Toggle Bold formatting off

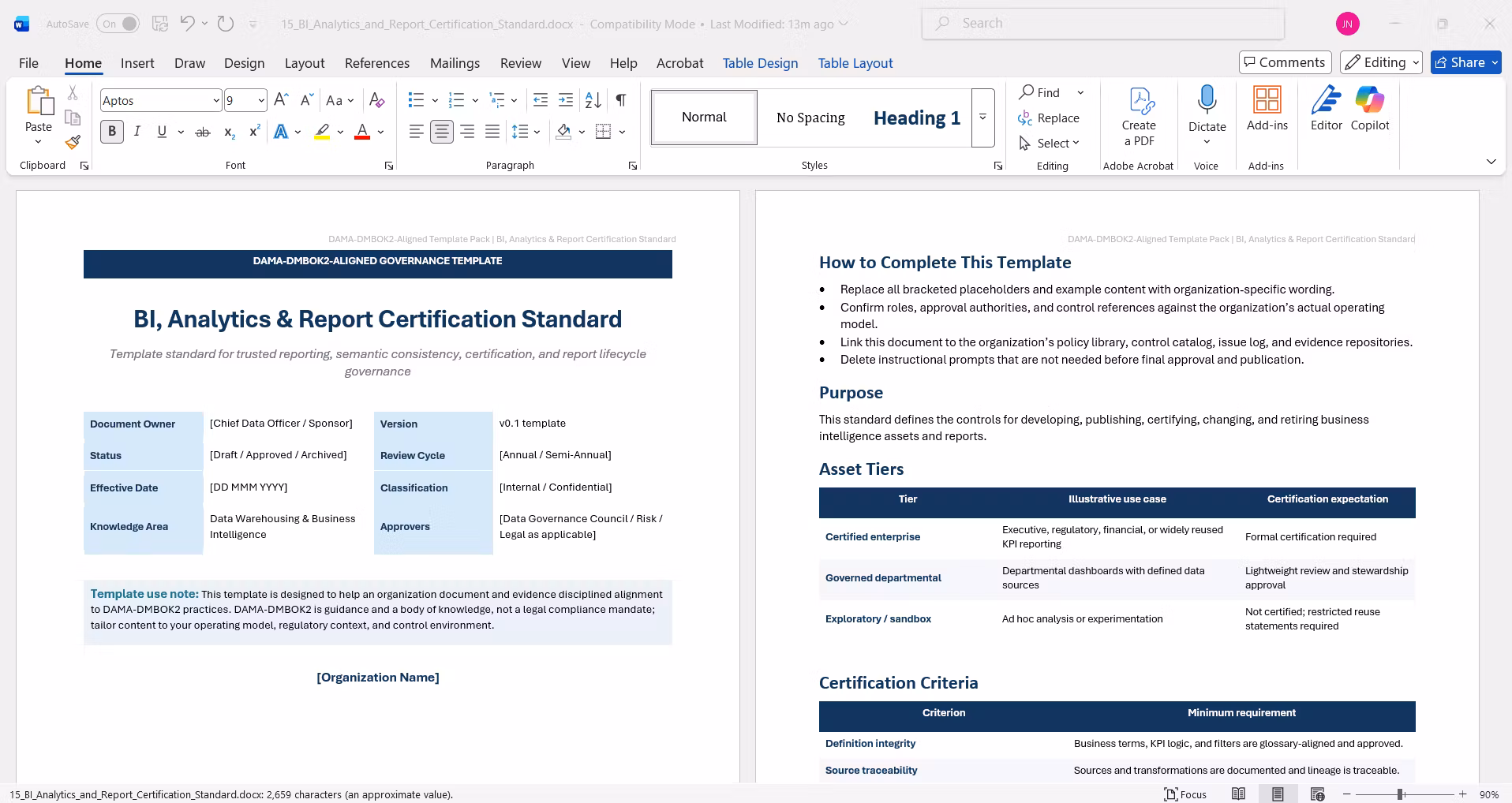point(112,132)
